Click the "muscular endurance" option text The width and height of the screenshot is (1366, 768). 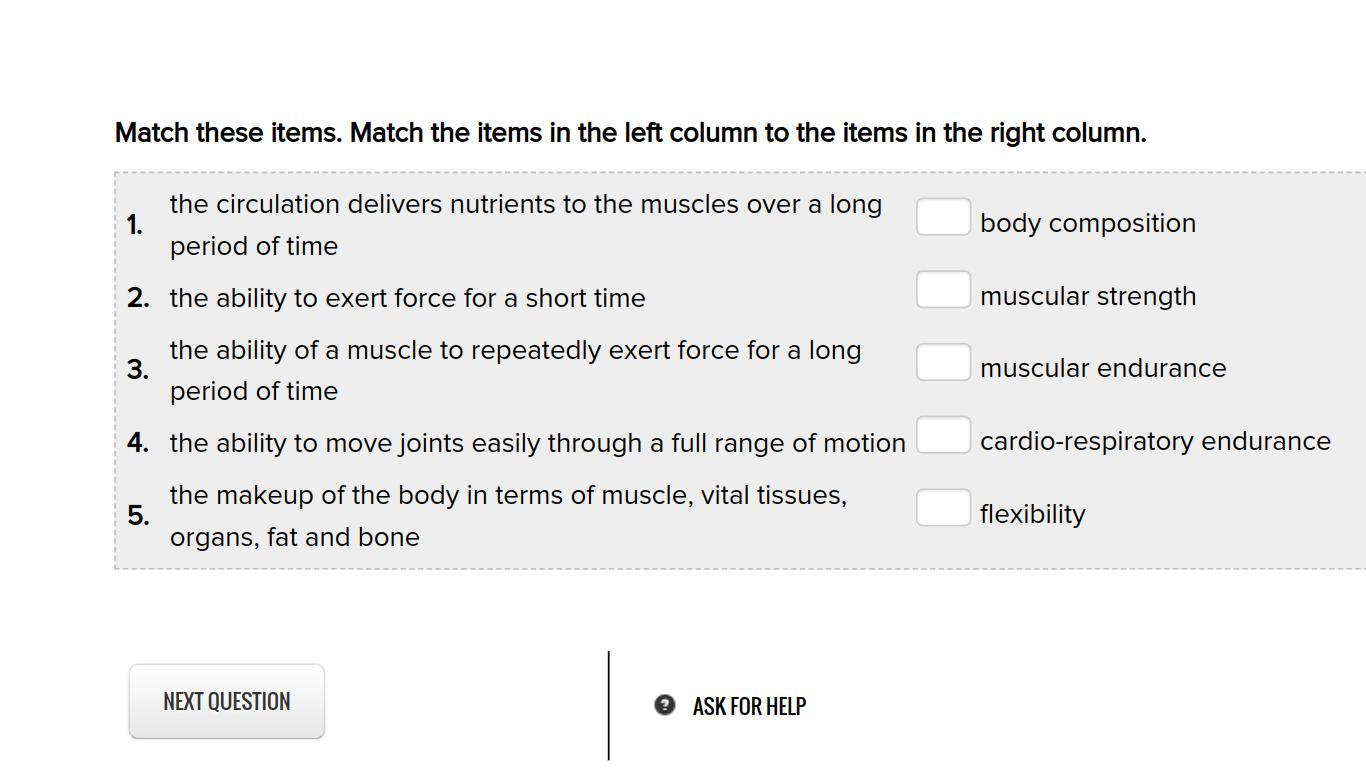(x=1102, y=368)
